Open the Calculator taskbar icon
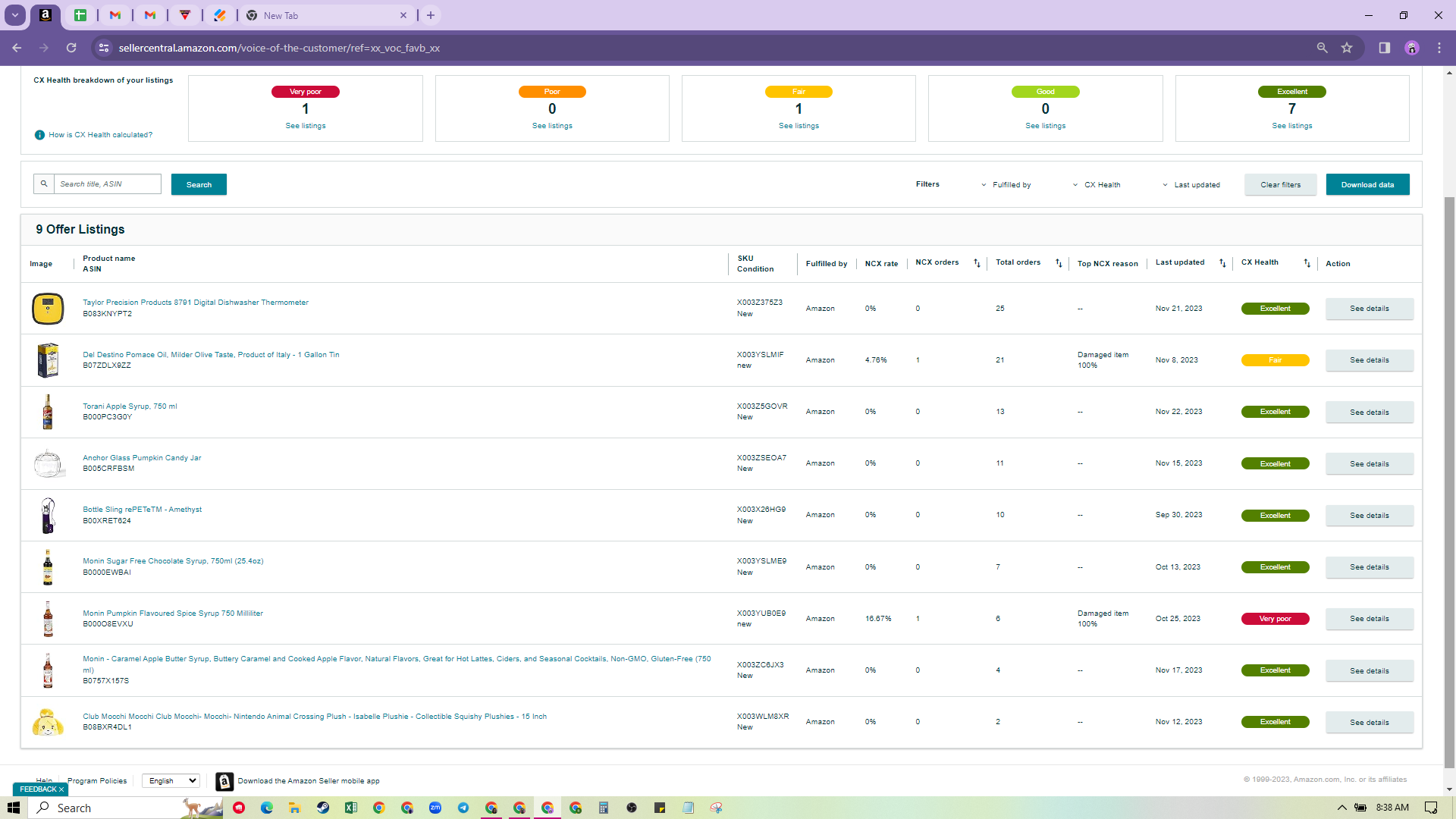1456x819 pixels. click(x=604, y=808)
